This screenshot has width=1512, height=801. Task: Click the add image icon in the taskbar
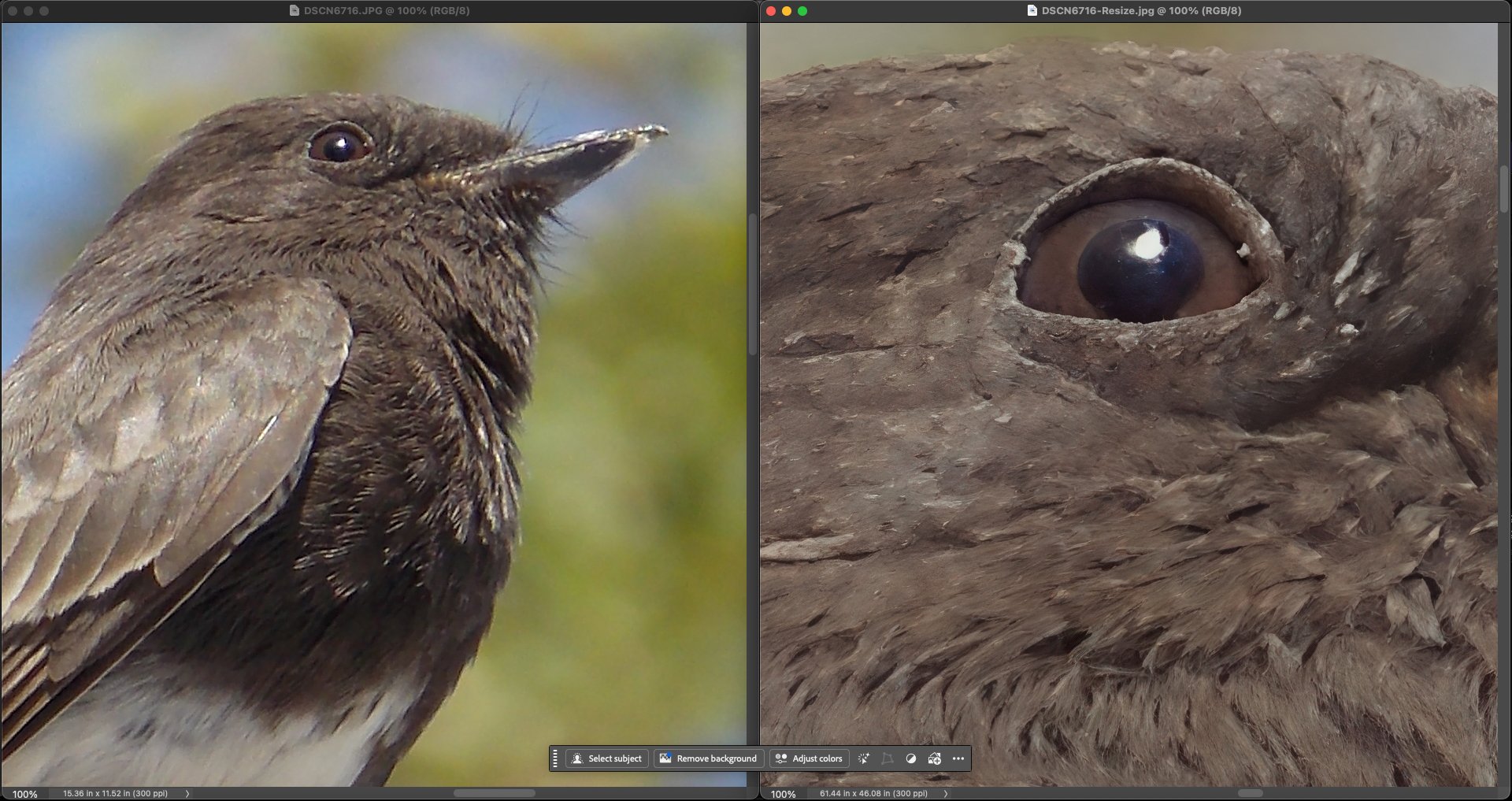coord(935,758)
